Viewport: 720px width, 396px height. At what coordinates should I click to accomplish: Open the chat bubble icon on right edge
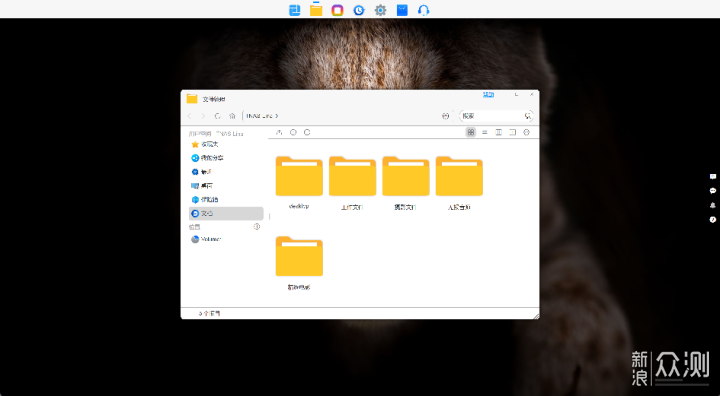[x=713, y=191]
